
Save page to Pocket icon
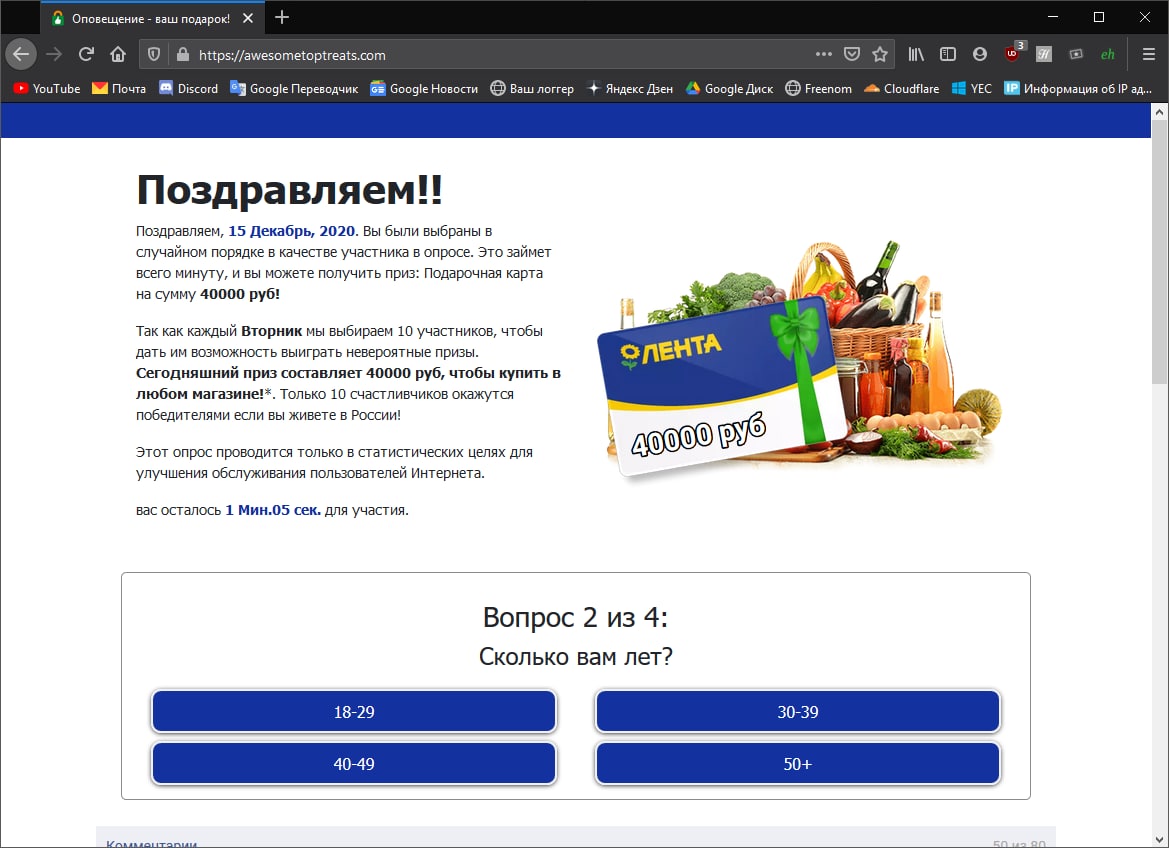coord(851,54)
